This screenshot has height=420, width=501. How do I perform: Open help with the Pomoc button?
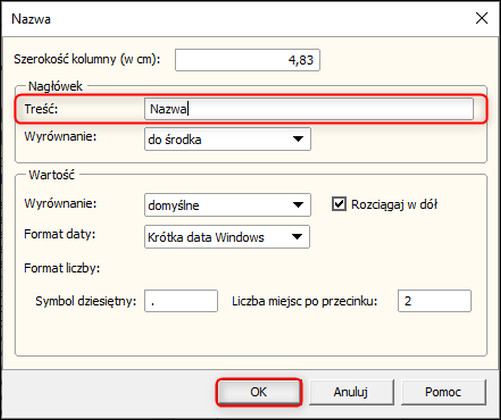tap(443, 392)
